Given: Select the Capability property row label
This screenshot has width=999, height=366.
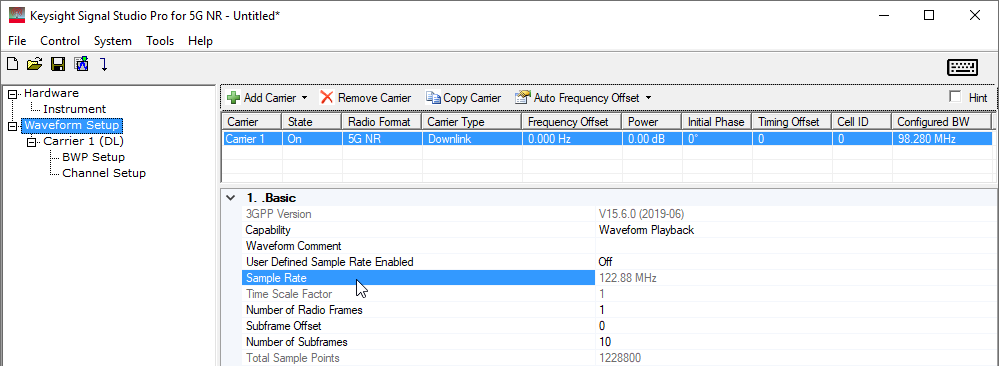Looking at the screenshot, I should pos(268,230).
